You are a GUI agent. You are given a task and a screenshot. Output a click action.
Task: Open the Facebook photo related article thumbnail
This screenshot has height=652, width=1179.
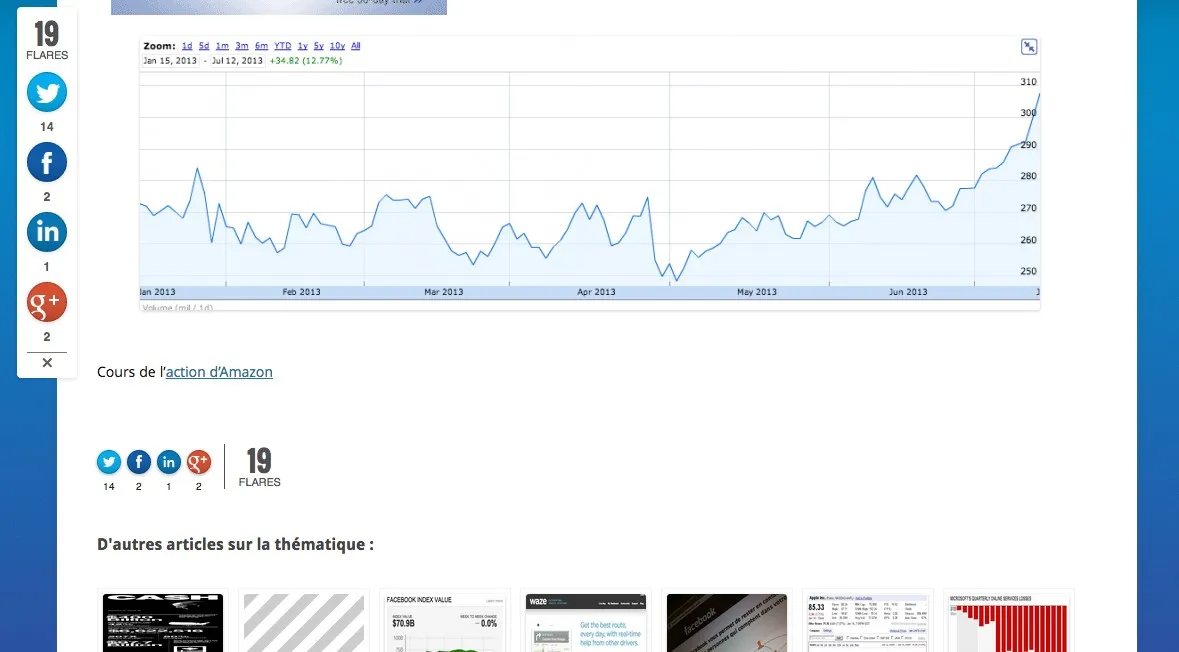pos(727,623)
